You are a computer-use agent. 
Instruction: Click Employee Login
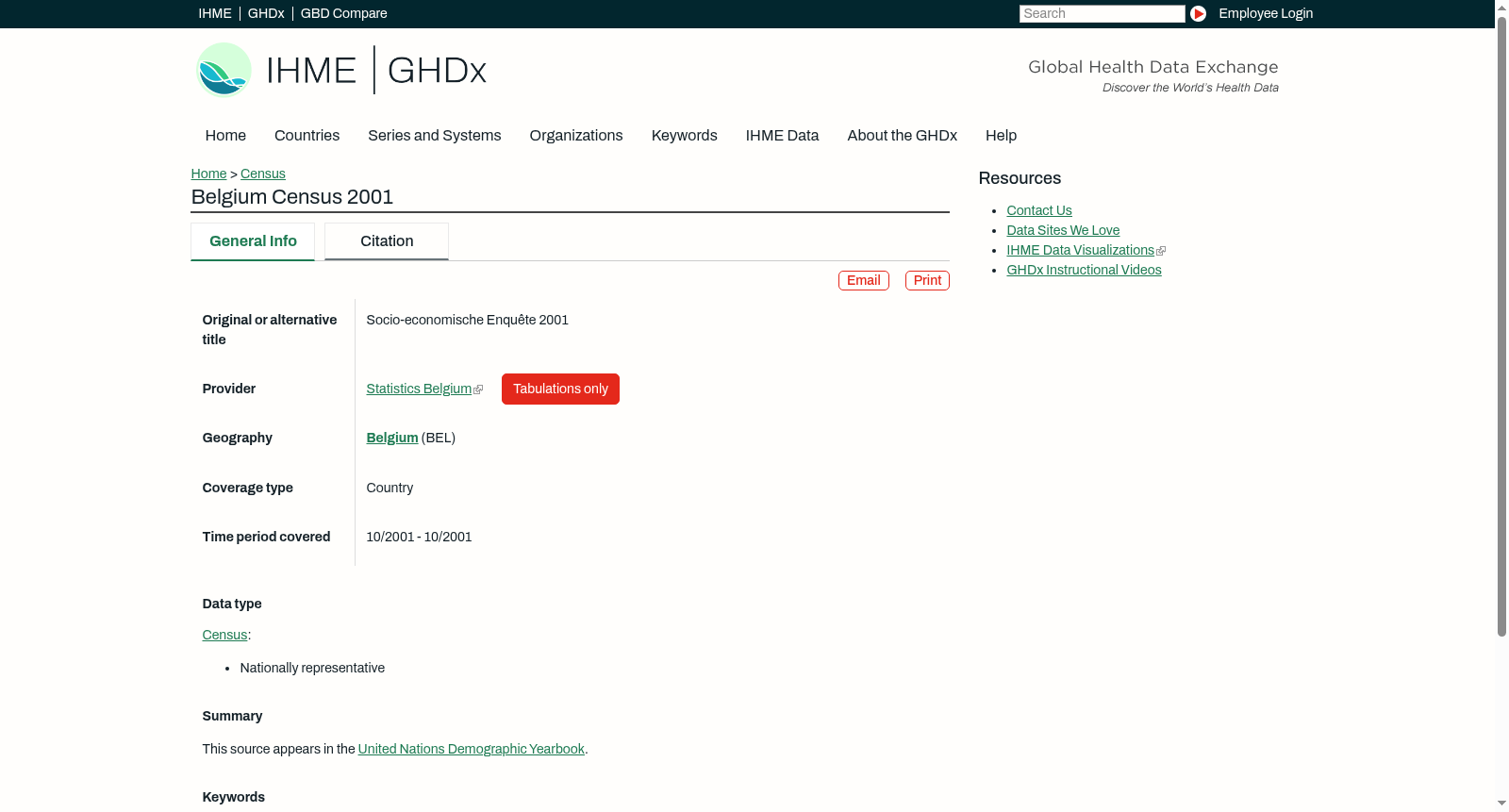(1266, 13)
